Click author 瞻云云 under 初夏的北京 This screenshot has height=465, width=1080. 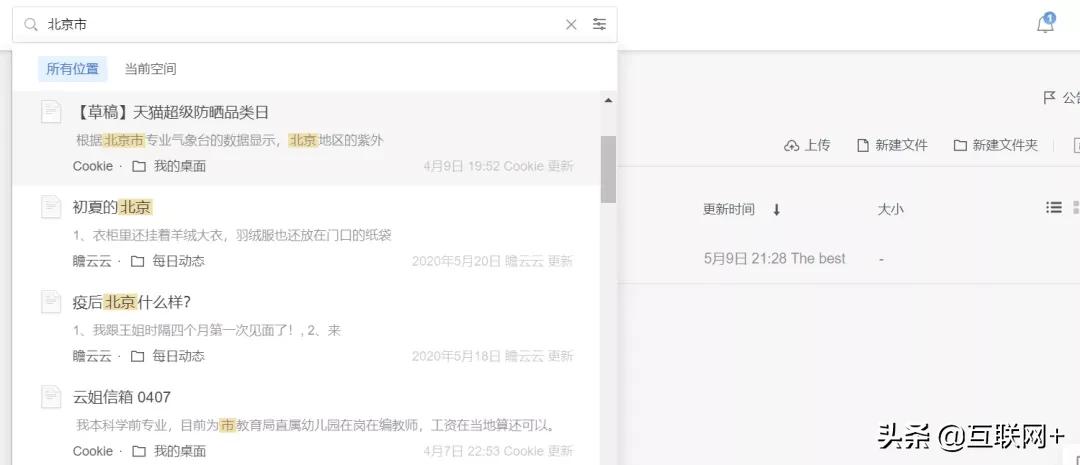pos(92,261)
